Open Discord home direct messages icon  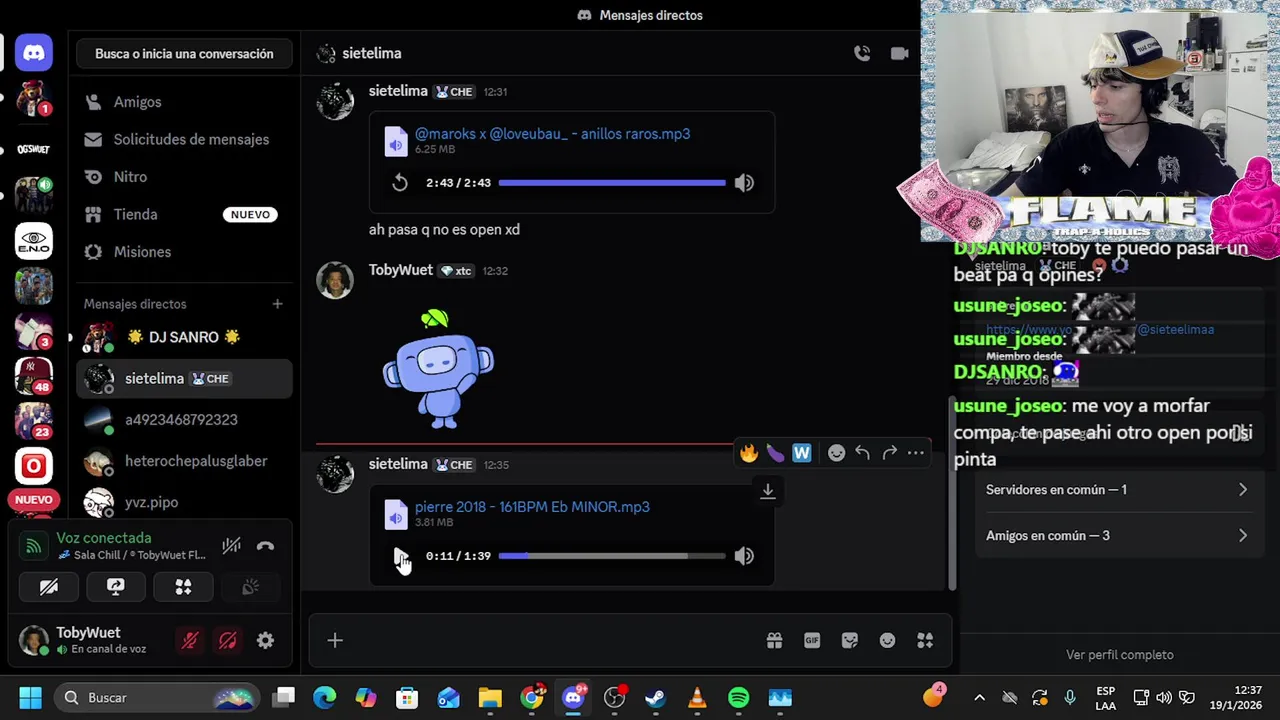pyautogui.click(x=34, y=53)
